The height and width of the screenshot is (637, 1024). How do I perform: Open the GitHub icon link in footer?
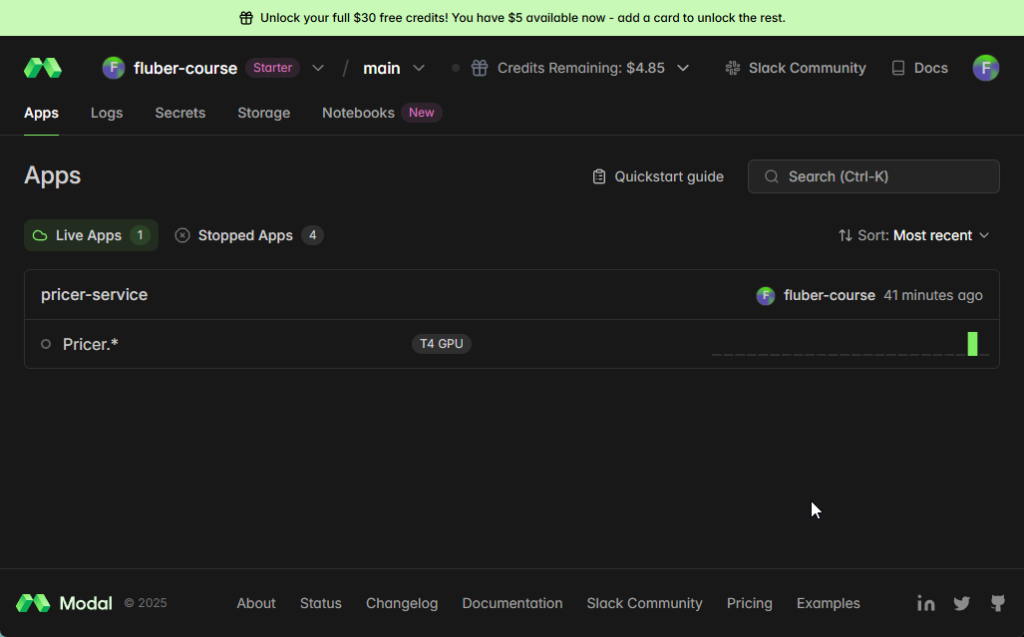tap(997, 603)
